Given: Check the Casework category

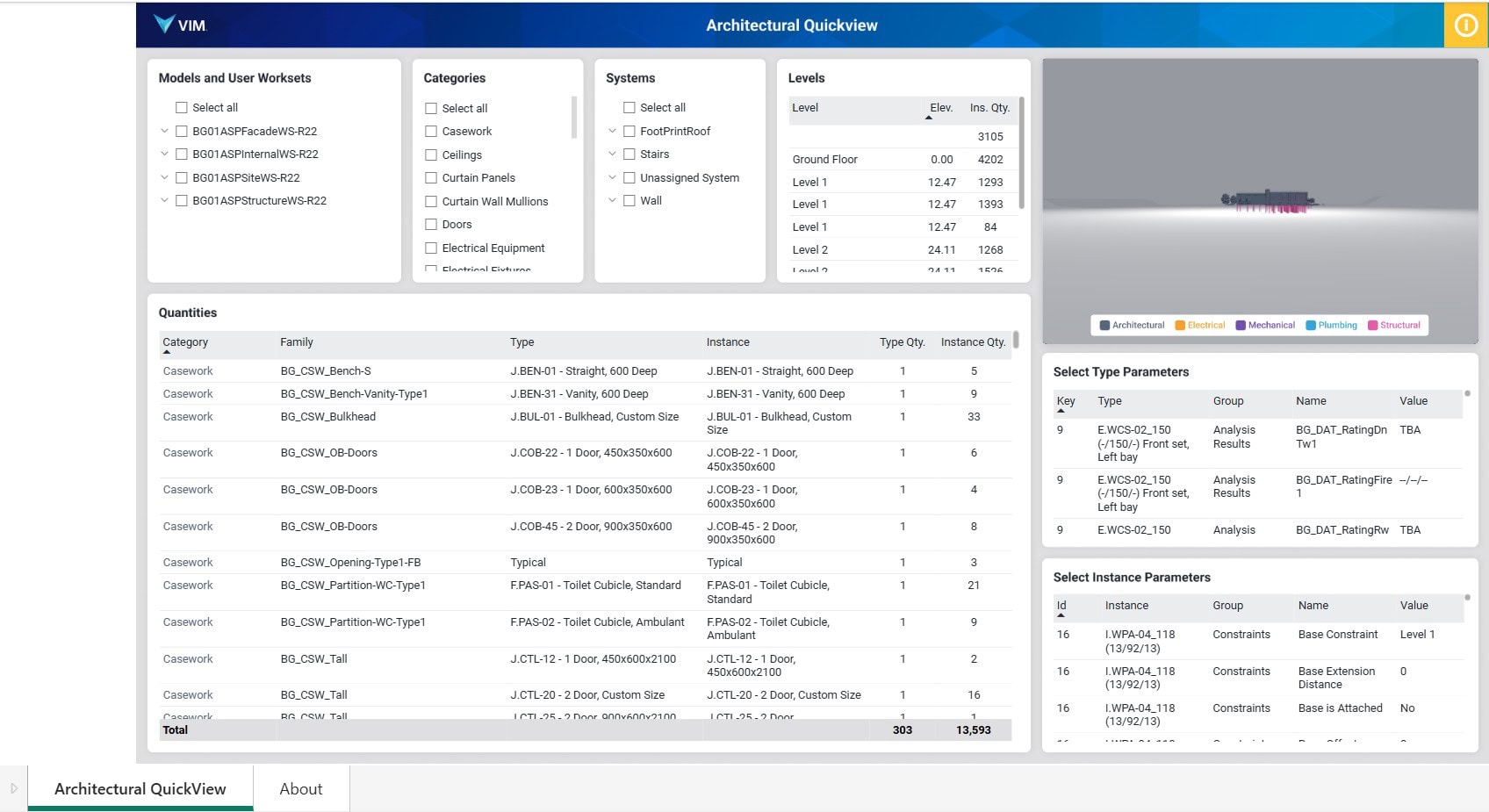Looking at the screenshot, I should [x=431, y=131].
